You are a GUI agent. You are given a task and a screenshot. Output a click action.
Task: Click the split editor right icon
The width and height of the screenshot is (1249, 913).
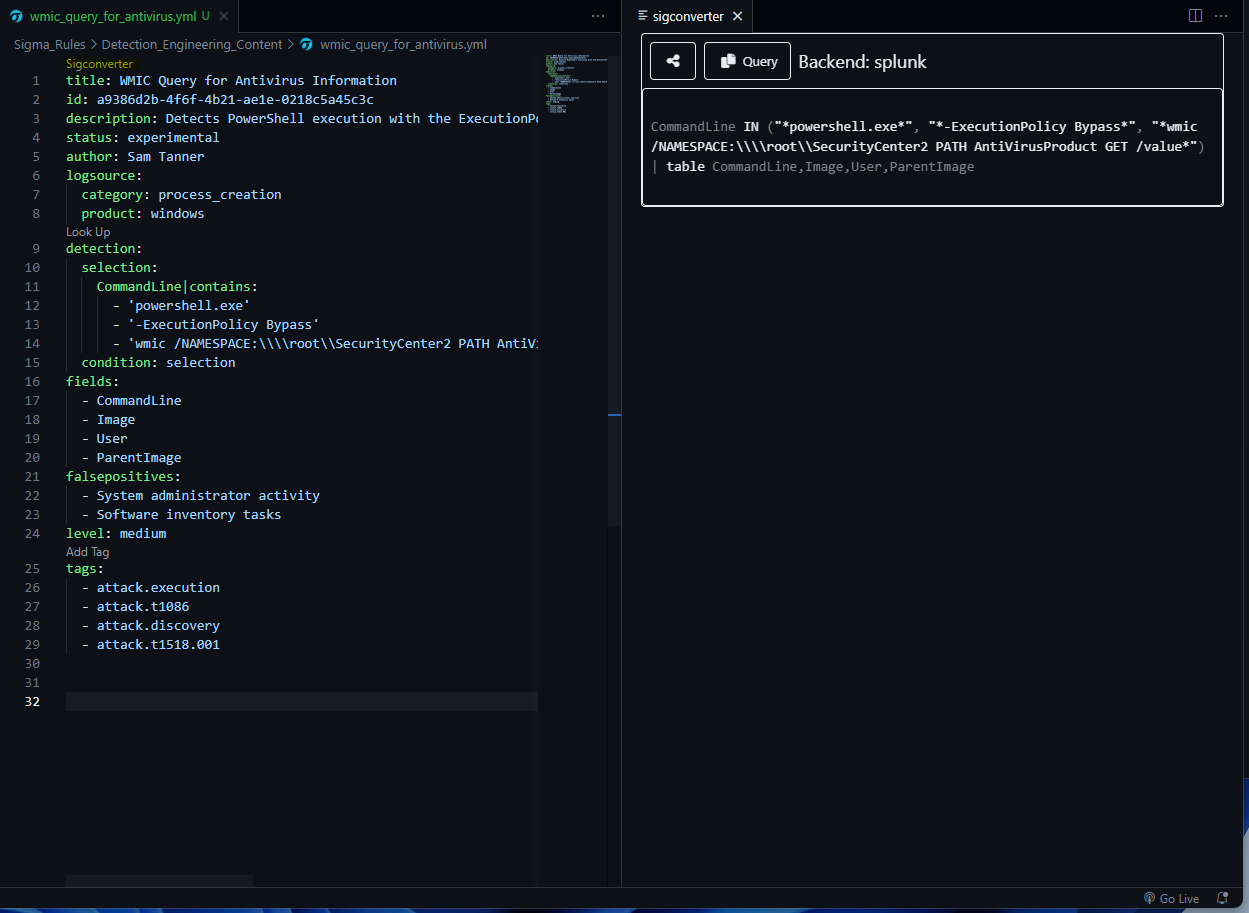(x=1195, y=16)
